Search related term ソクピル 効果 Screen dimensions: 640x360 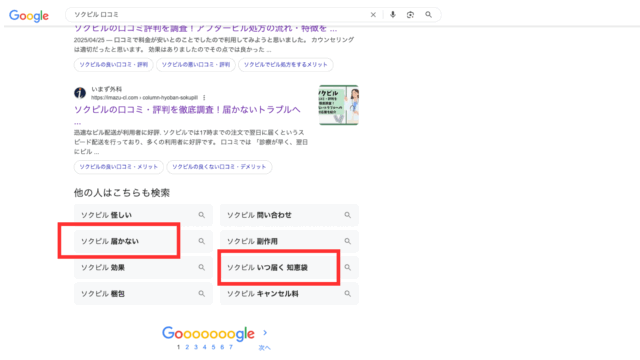(143, 267)
